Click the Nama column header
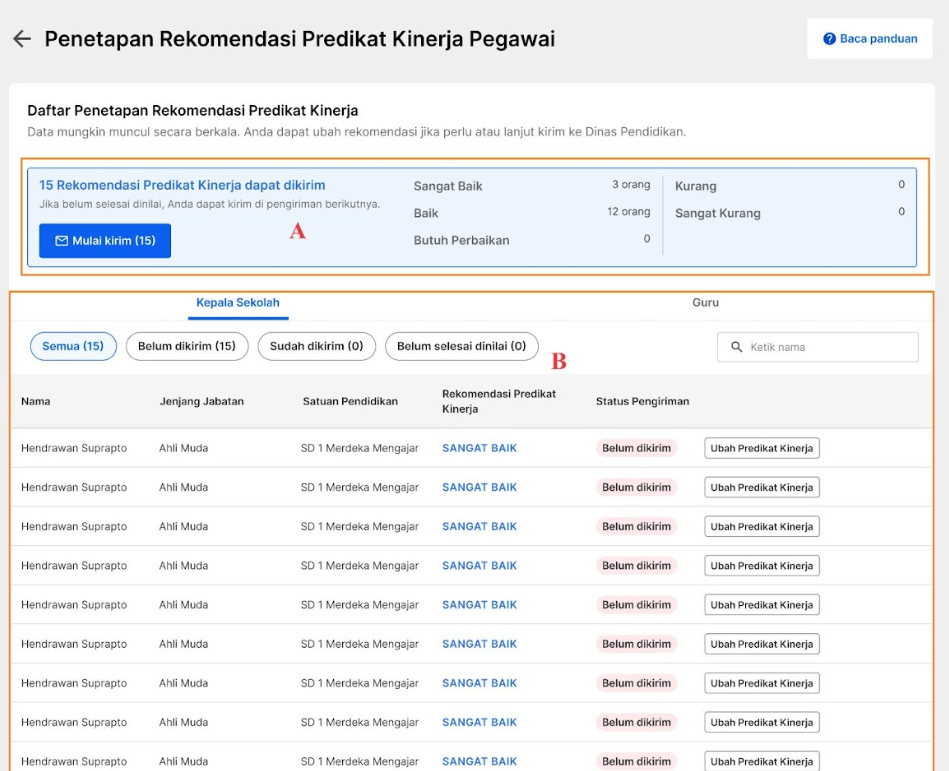Viewport: 949px width, 771px height. [36, 401]
